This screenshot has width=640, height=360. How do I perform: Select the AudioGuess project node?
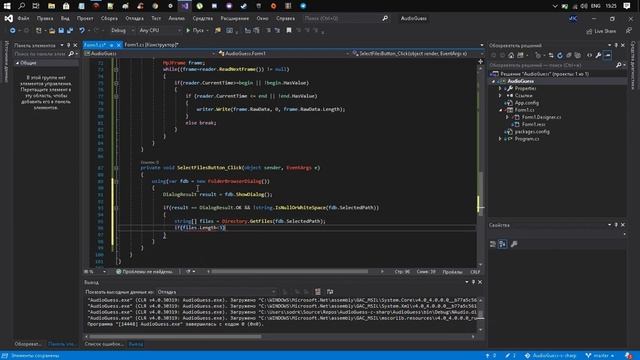click(x=520, y=81)
